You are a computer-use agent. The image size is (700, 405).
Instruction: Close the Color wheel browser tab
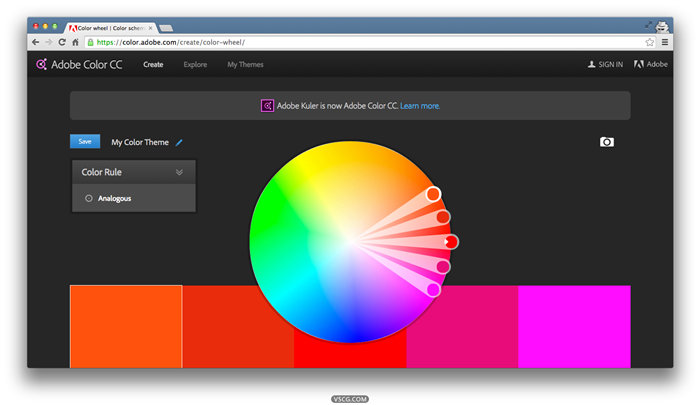(x=150, y=28)
